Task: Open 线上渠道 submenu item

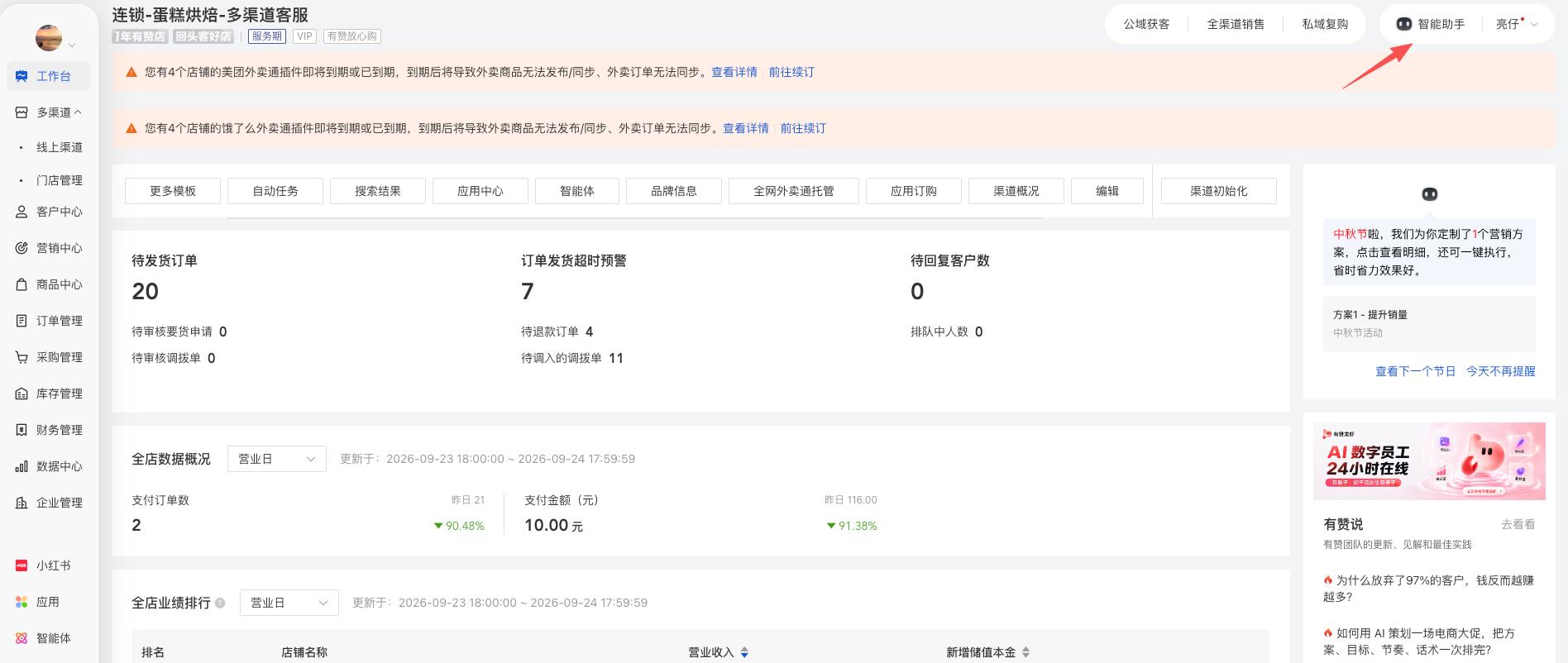Action: click(60, 147)
